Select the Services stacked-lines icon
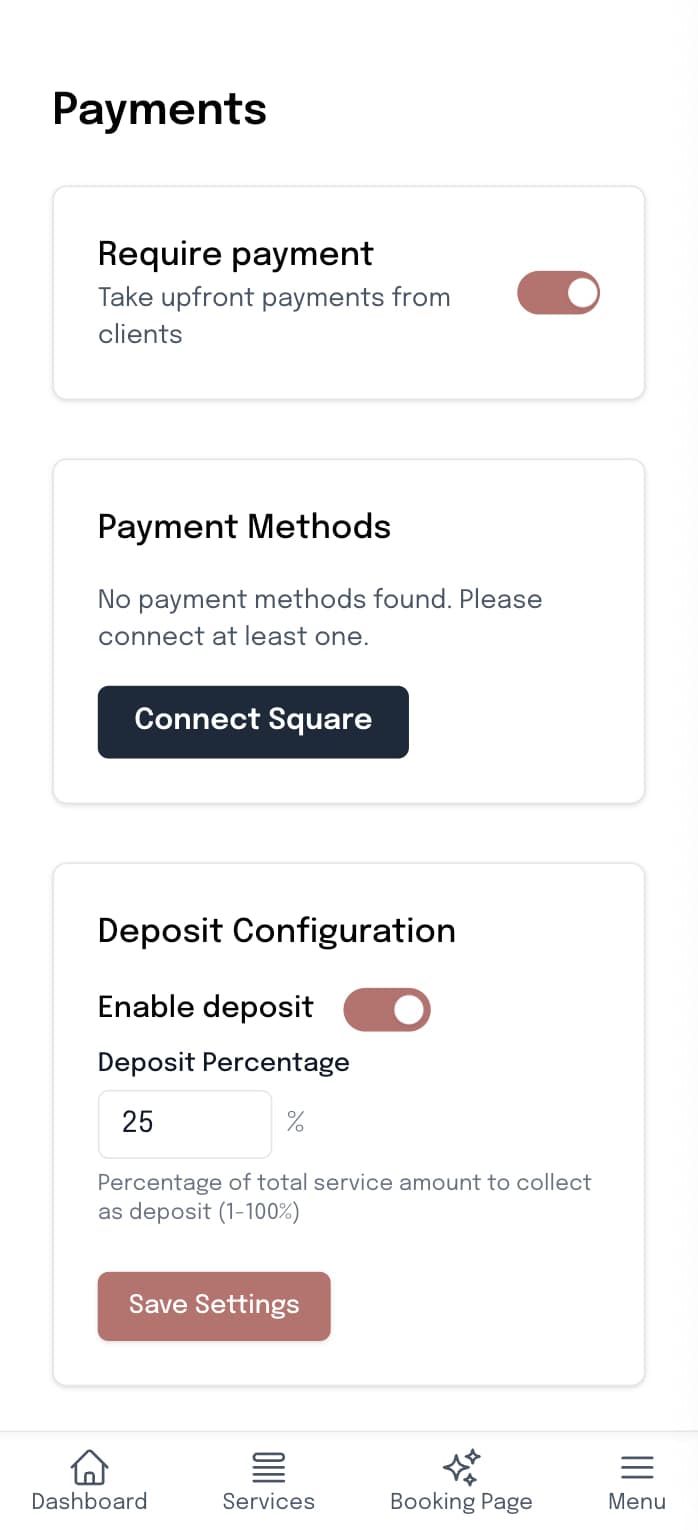 [268, 1466]
